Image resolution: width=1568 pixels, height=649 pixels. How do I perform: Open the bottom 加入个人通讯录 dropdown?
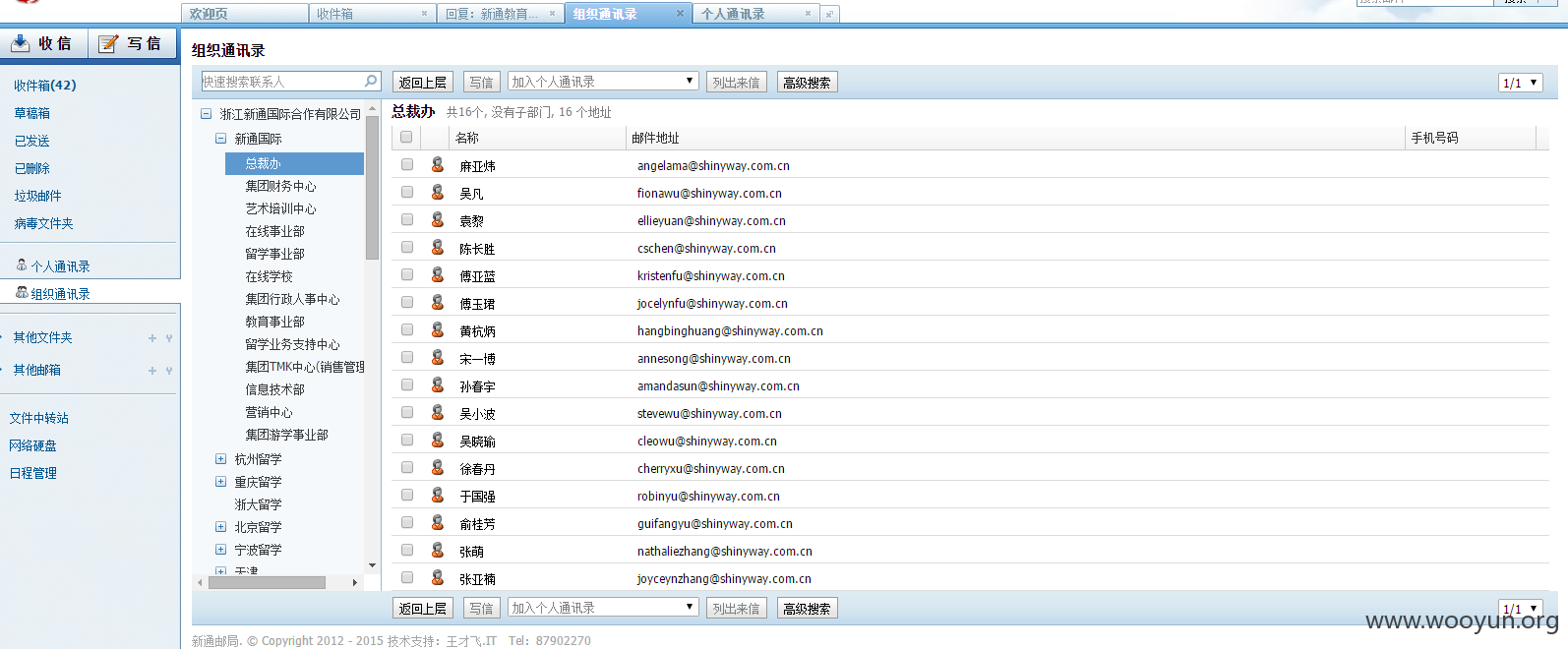click(x=603, y=608)
